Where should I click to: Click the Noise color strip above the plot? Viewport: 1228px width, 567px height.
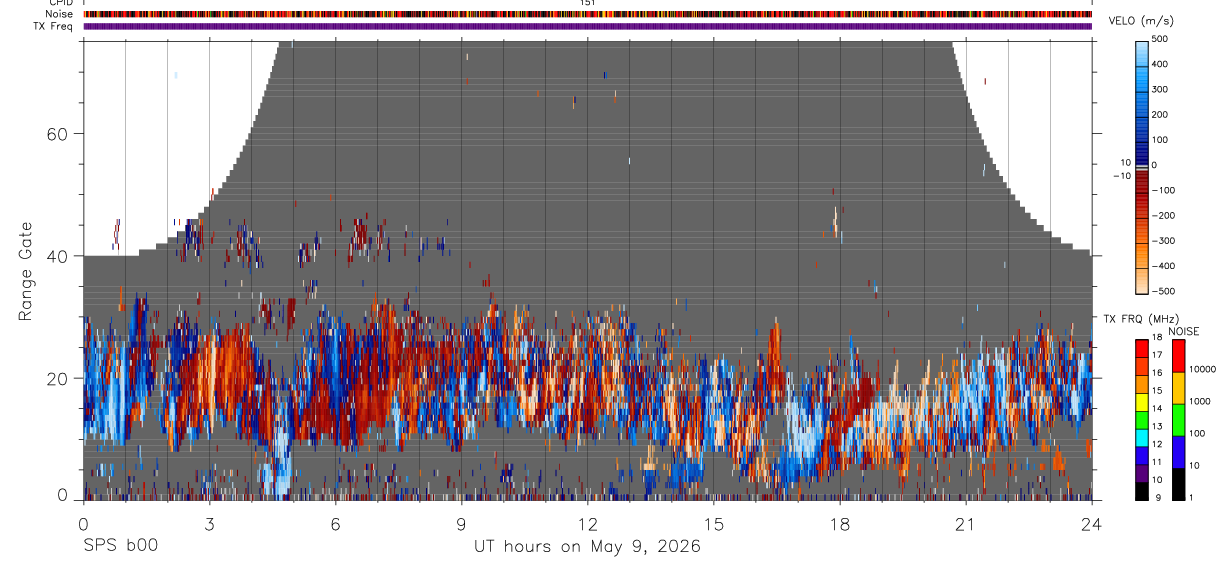click(x=587, y=14)
